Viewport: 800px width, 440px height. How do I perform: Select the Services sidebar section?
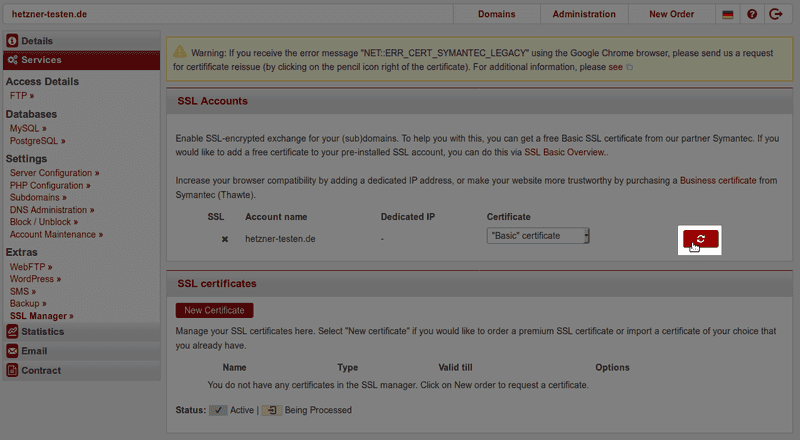pyautogui.click(x=82, y=60)
